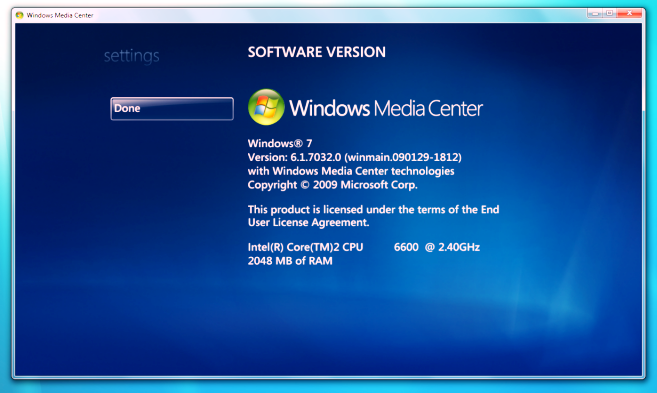Click the title bar Media Center icon

(x=19, y=15)
